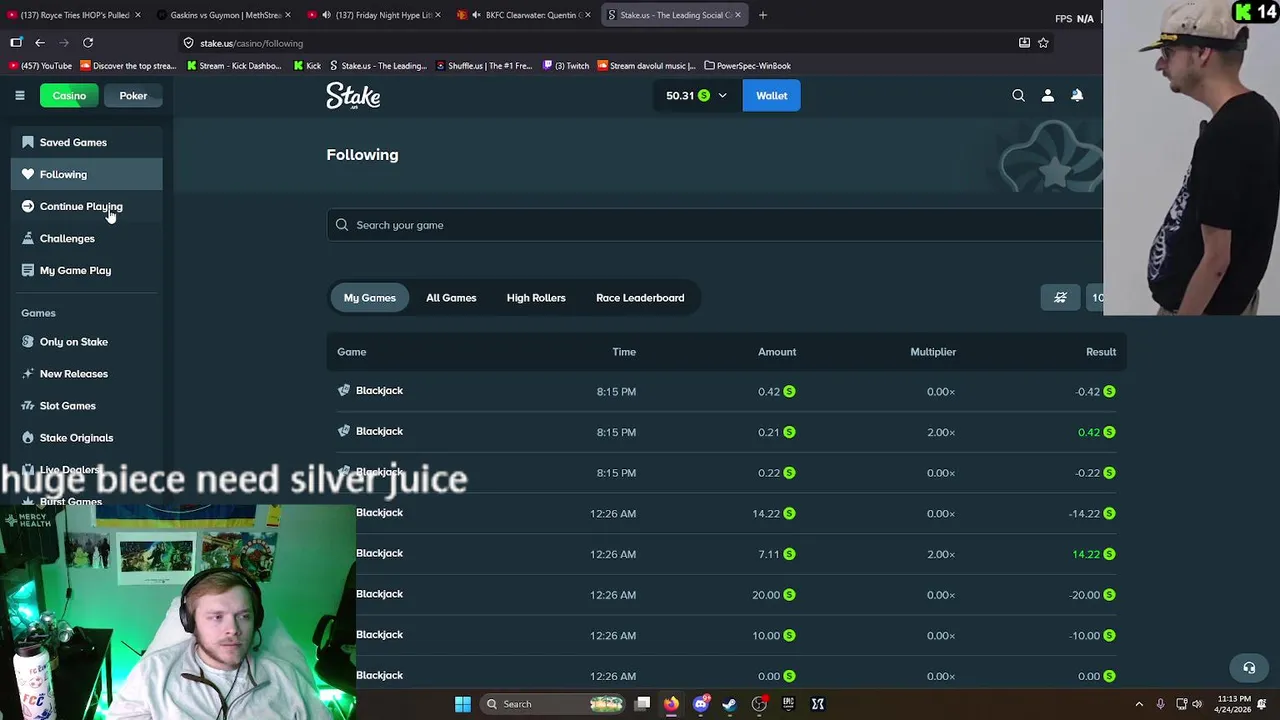Show hidden system tray icons
This screenshot has height=720, width=1280.
(x=1139, y=704)
